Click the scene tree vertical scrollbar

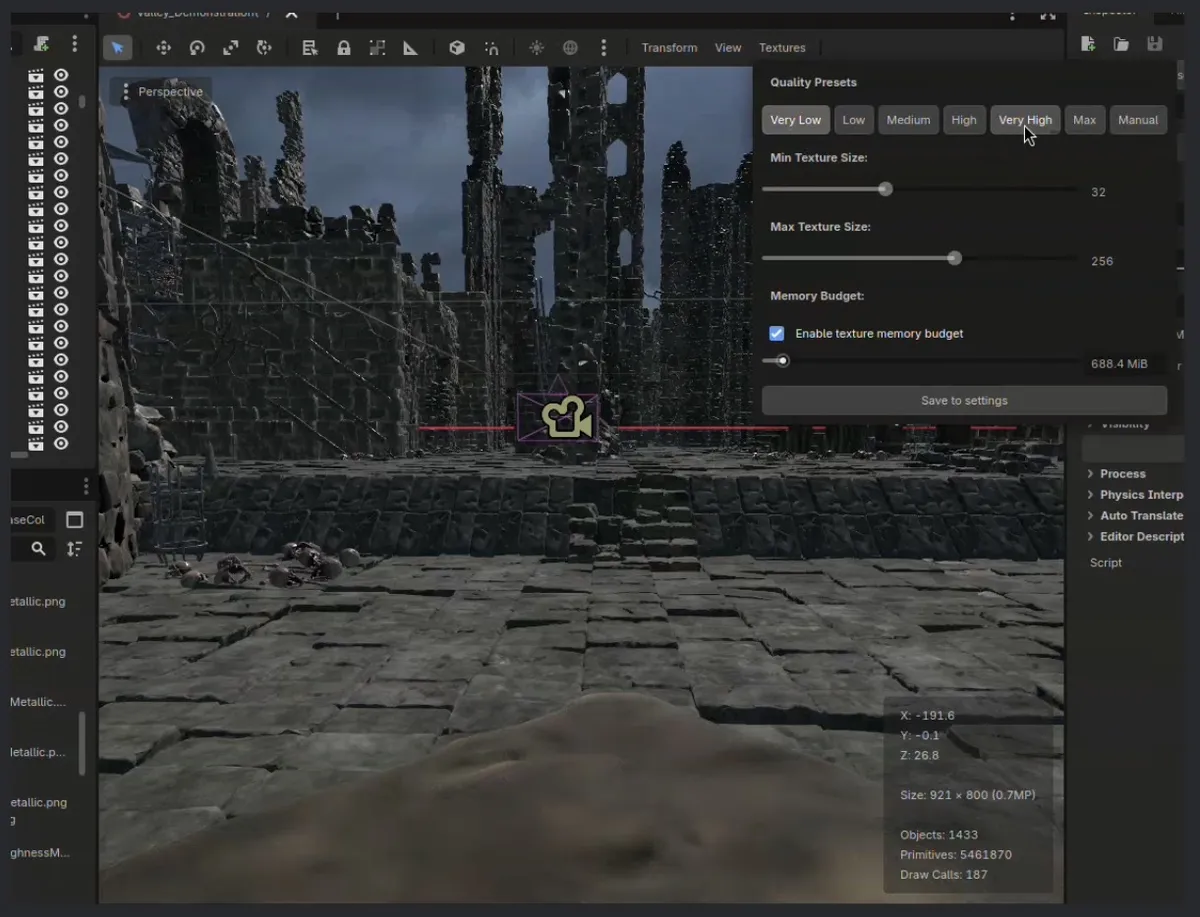(x=82, y=100)
